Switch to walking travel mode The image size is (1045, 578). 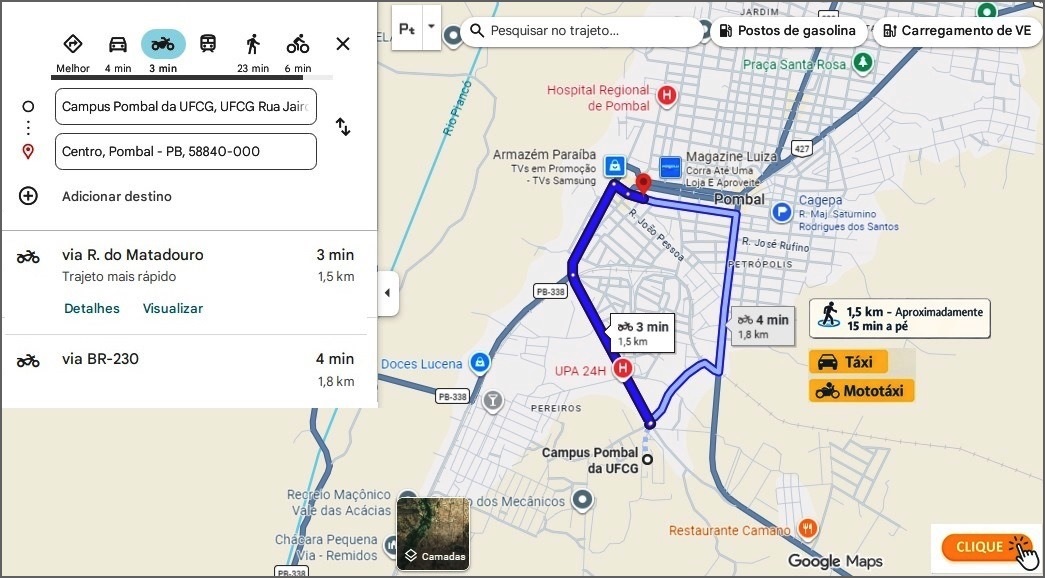[253, 44]
